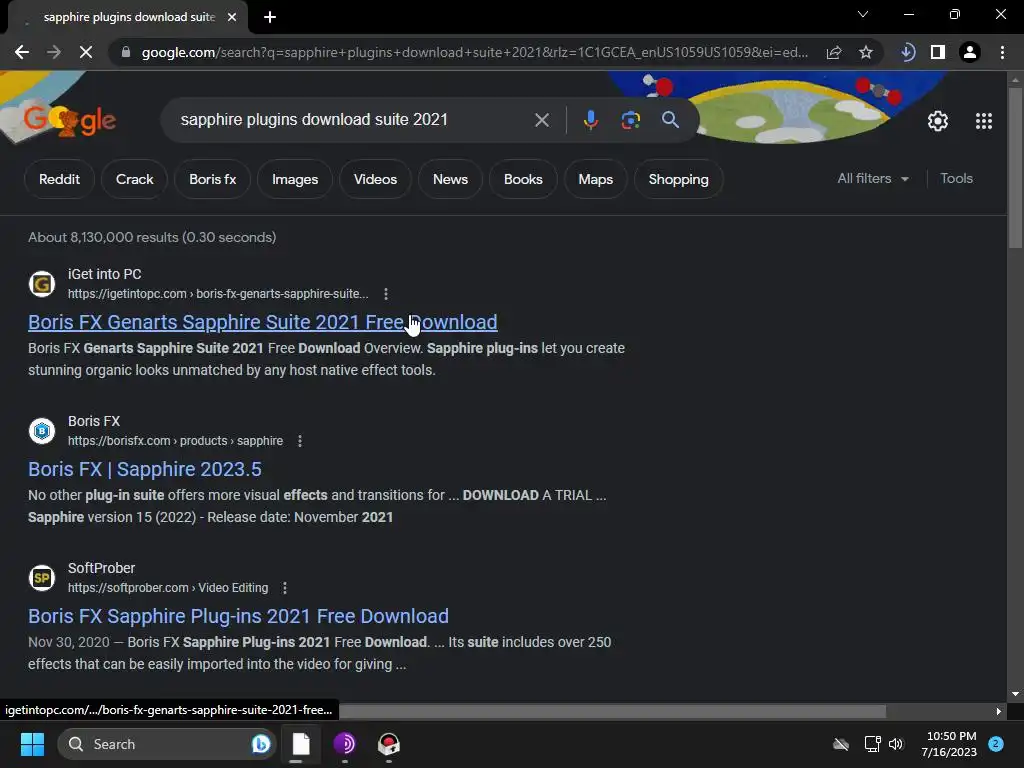Screen dimensions: 1024x768
Task: Click the iGet into PC site favicon
Action: [42, 284]
